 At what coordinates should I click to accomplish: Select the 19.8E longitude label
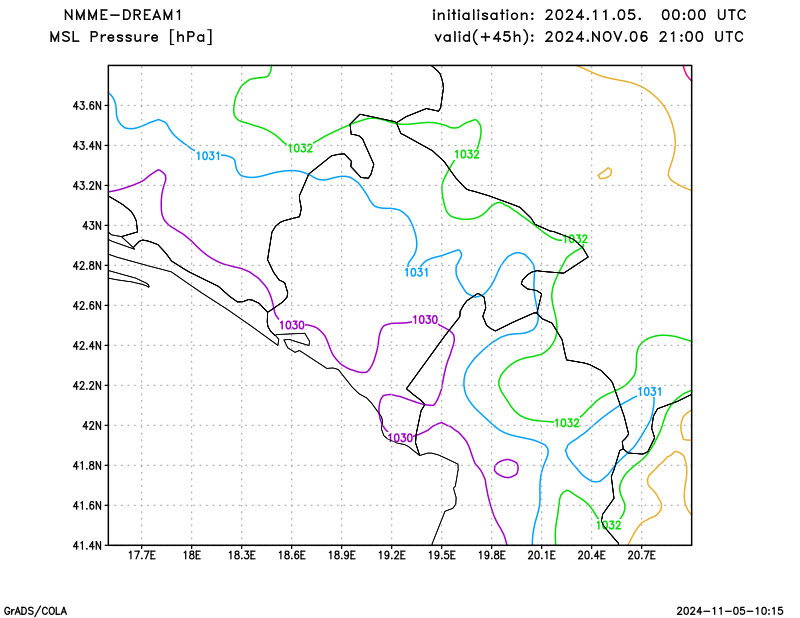tap(492, 556)
